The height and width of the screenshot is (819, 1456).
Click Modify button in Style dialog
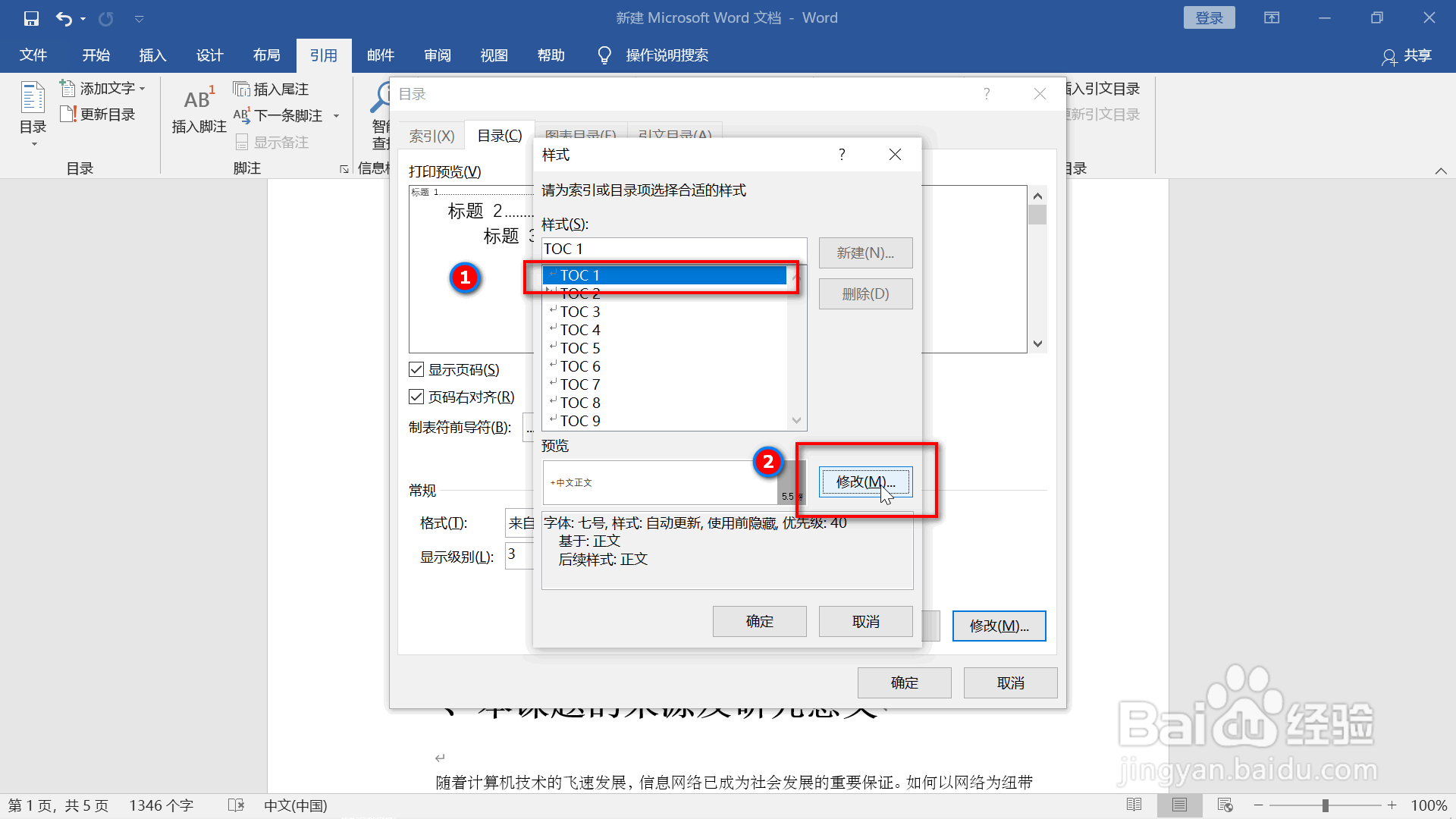pyautogui.click(x=865, y=482)
